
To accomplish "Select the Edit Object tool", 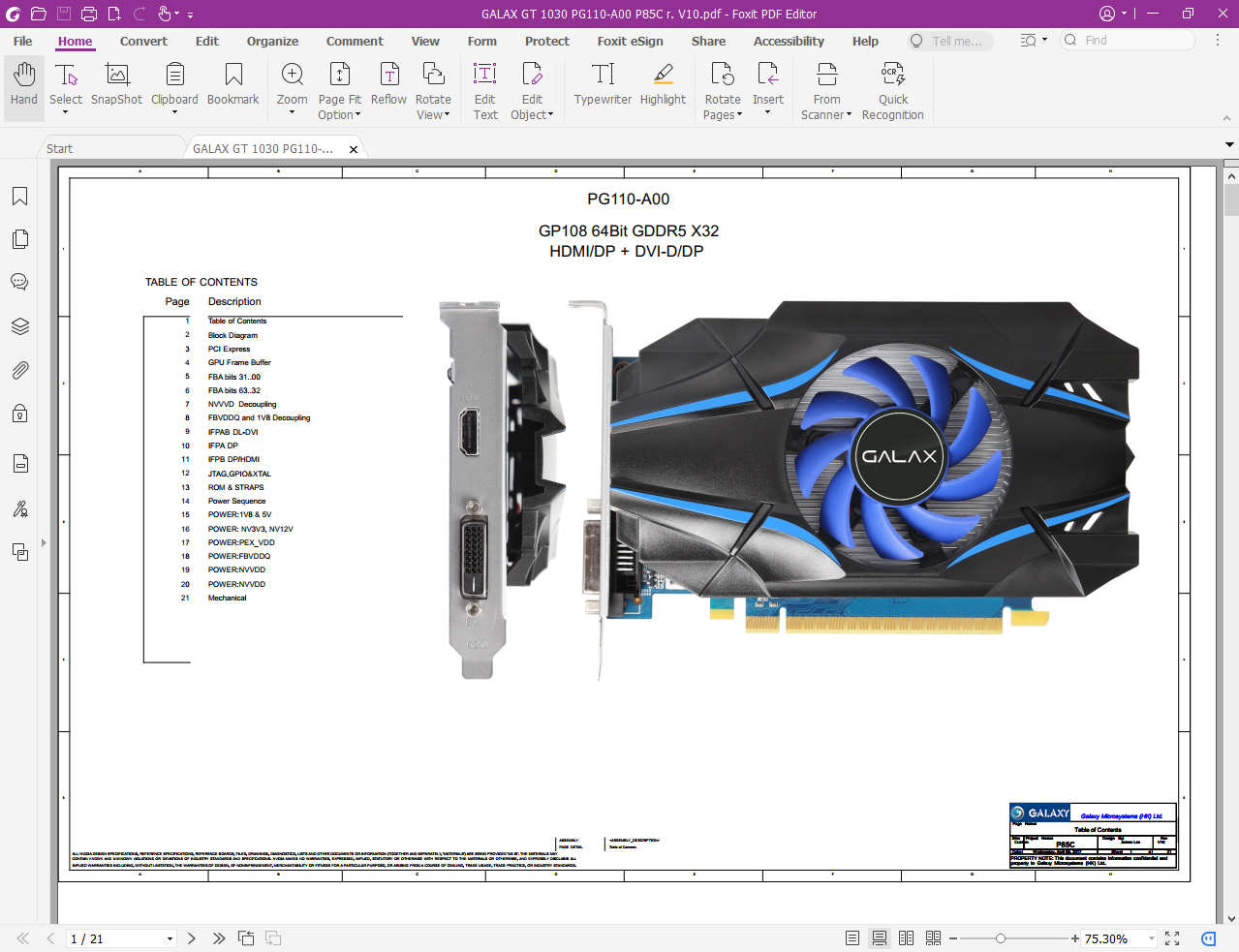I will point(532,91).
